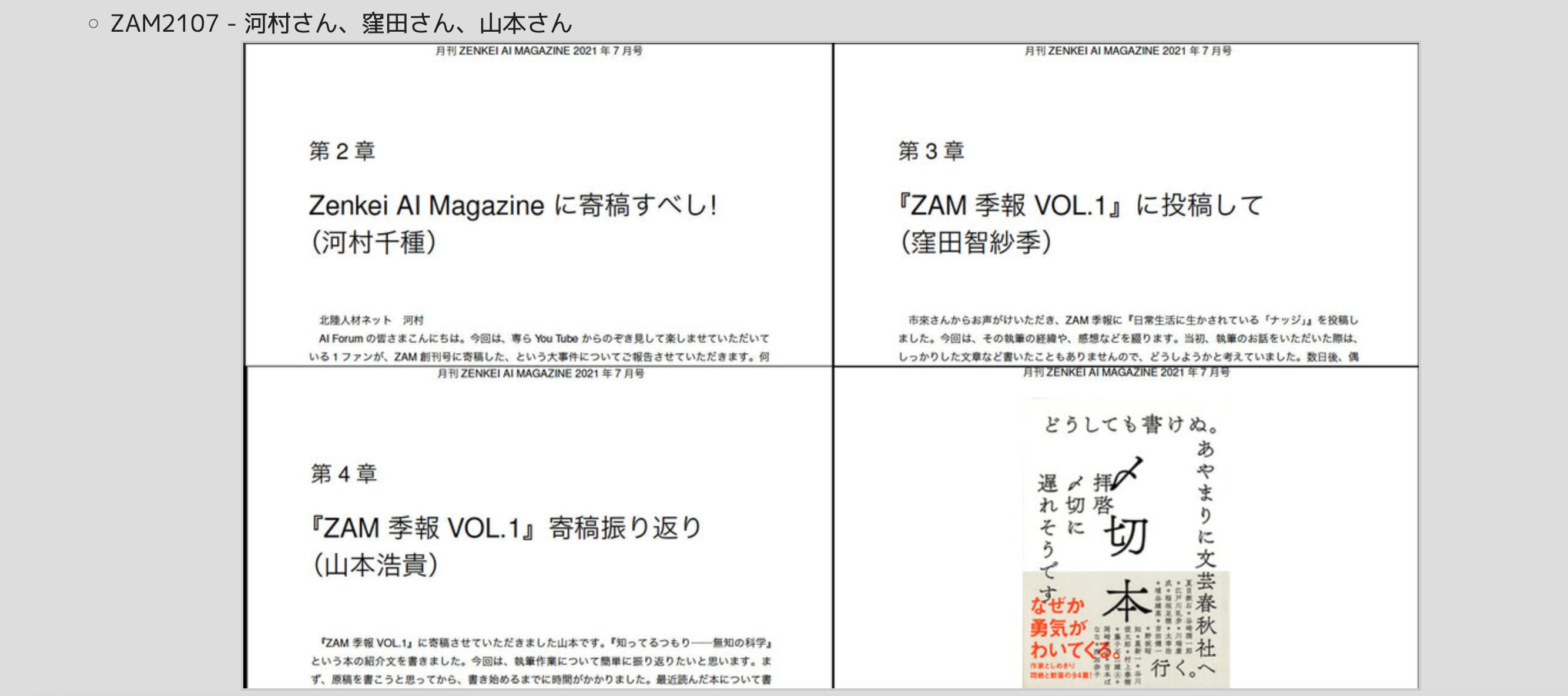The image size is (1568, 696).
Task: Click the title 『ZAM 季報 VOL.1』に投稿して
Action: [1080, 205]
